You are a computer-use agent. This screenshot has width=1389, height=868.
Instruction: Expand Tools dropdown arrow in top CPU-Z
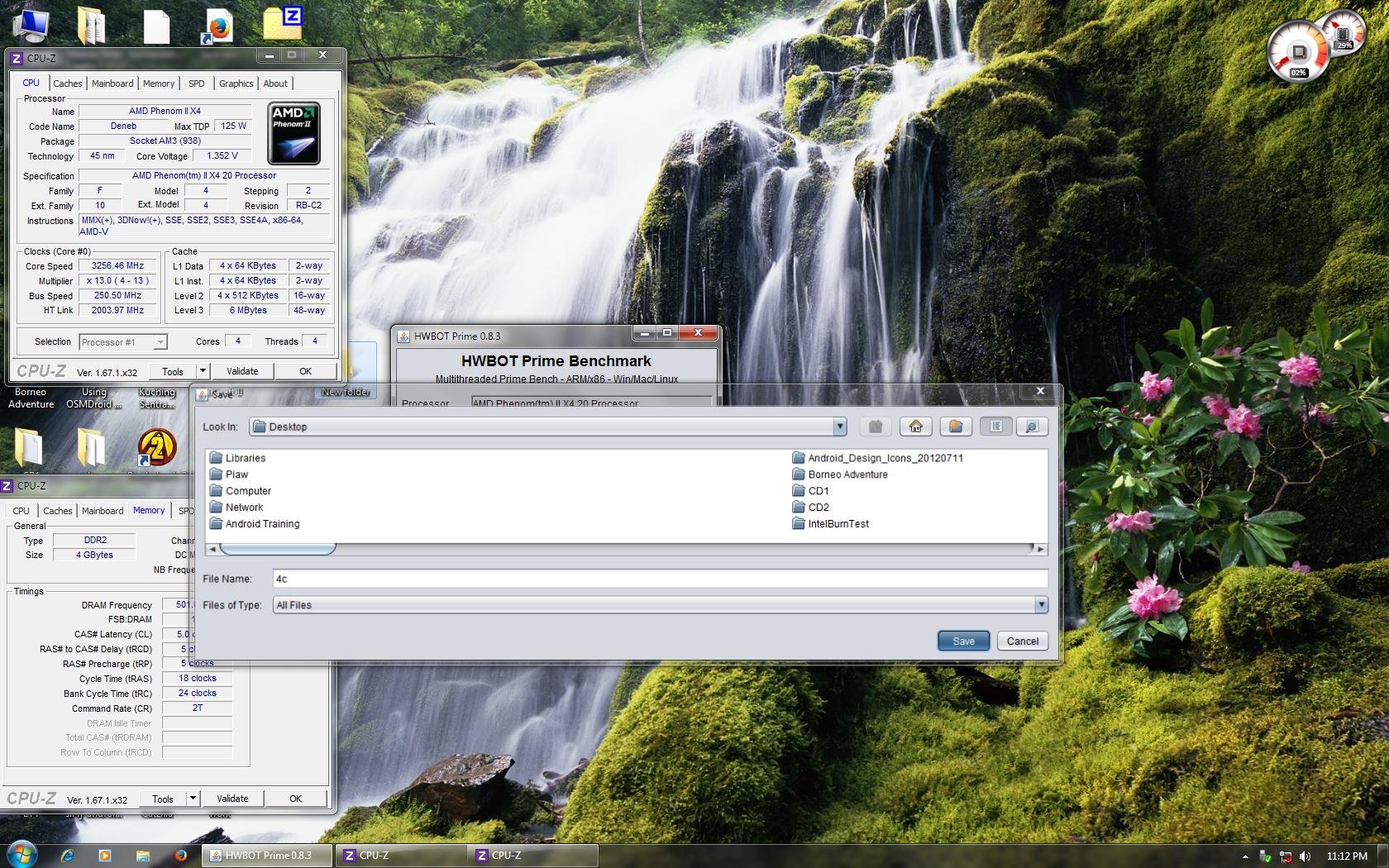203,371
